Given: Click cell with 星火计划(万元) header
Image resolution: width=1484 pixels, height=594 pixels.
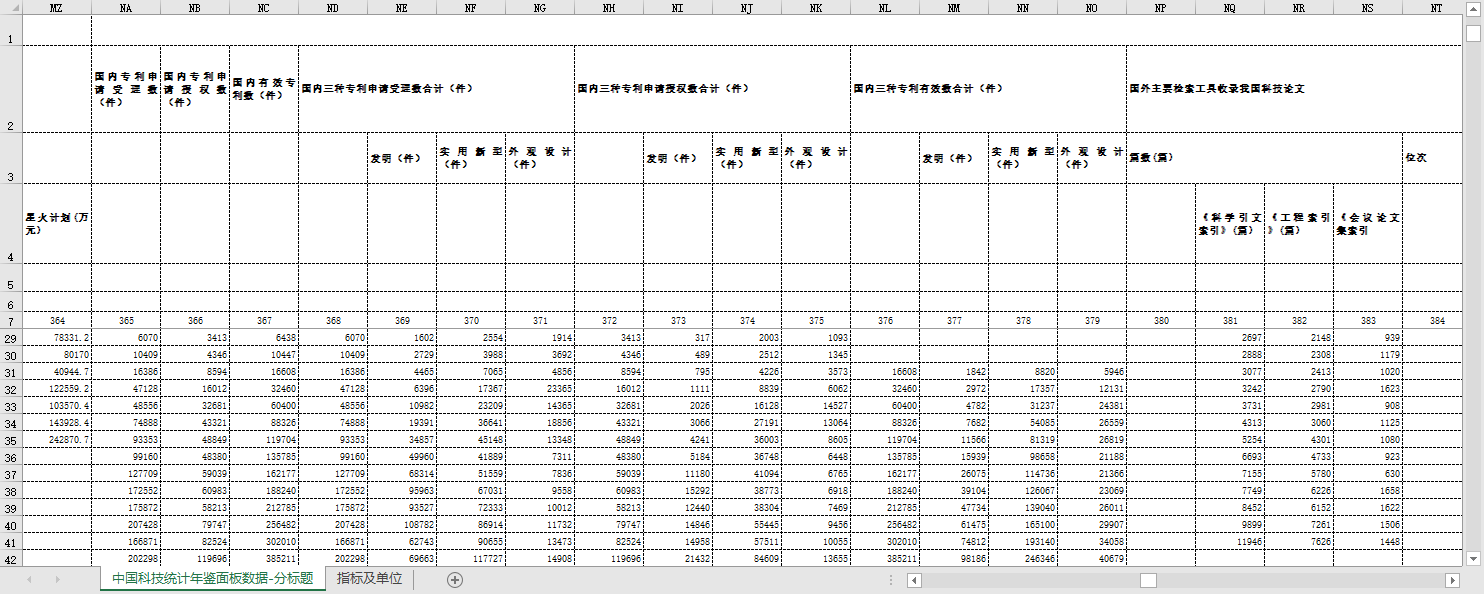Looking at the screenshot, I should pyautogui.click(x=56, y=223).
